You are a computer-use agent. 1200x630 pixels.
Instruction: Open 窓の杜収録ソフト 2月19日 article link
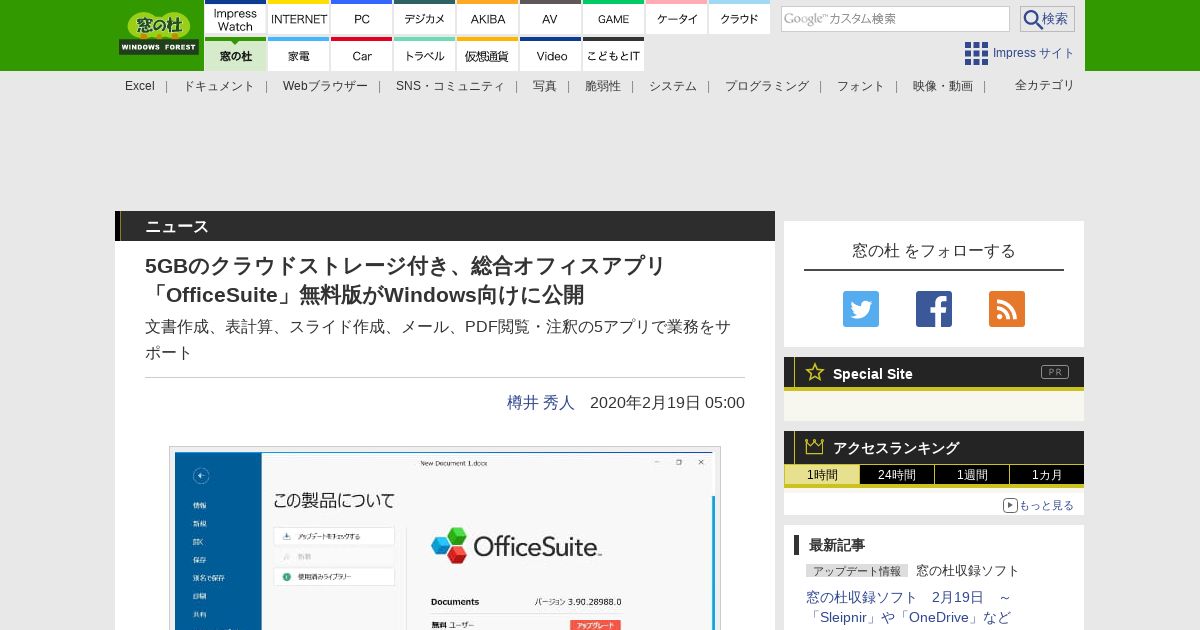(x=909, y=607)
